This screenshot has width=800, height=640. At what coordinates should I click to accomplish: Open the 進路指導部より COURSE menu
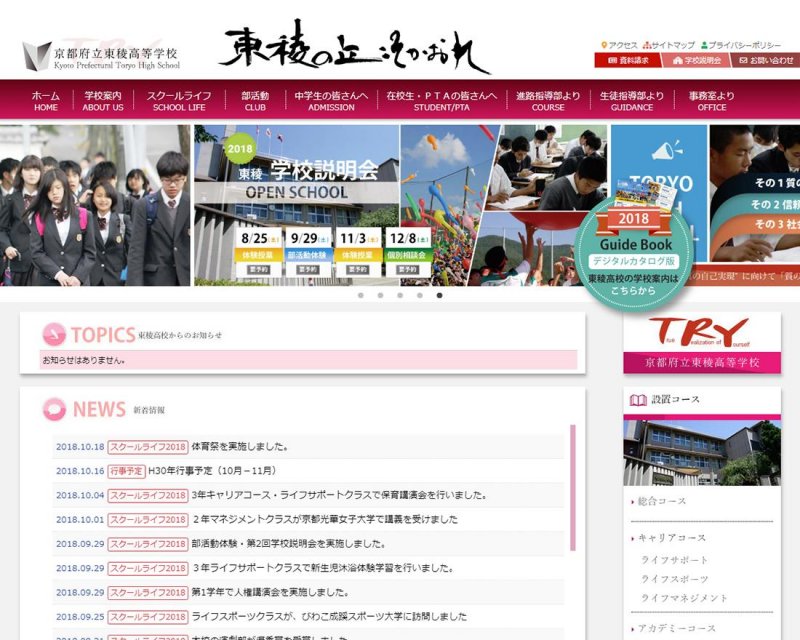click(x=547, y=101)
